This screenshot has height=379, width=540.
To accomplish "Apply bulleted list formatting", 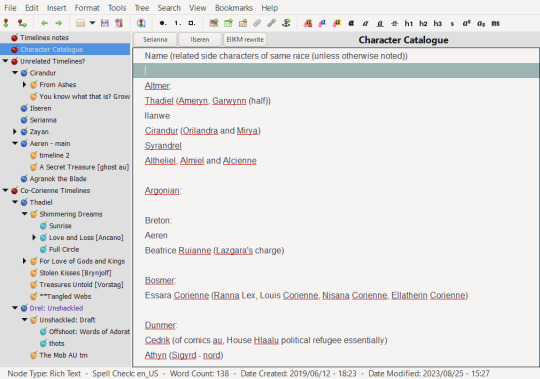I will click(163, 23).
